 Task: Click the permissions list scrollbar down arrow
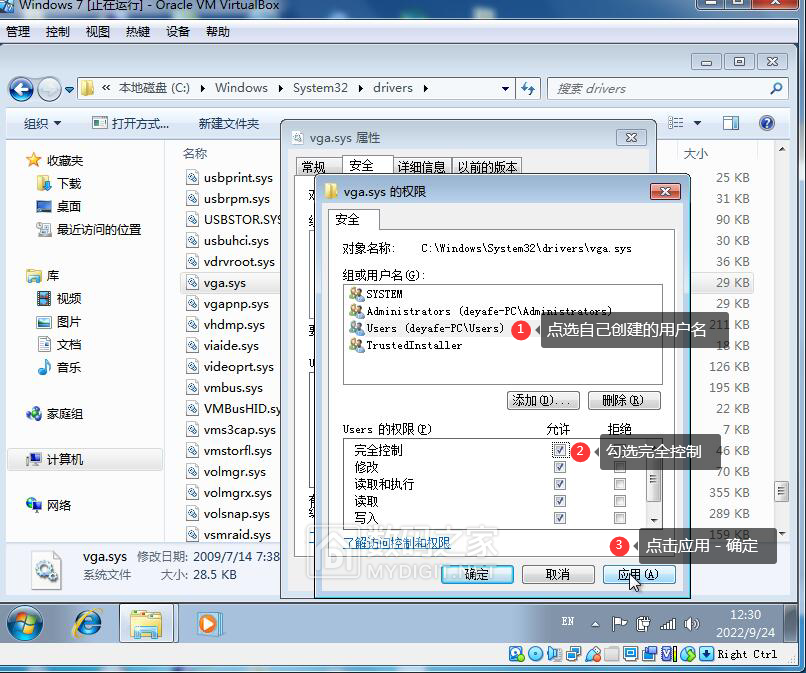pos(654,520)
